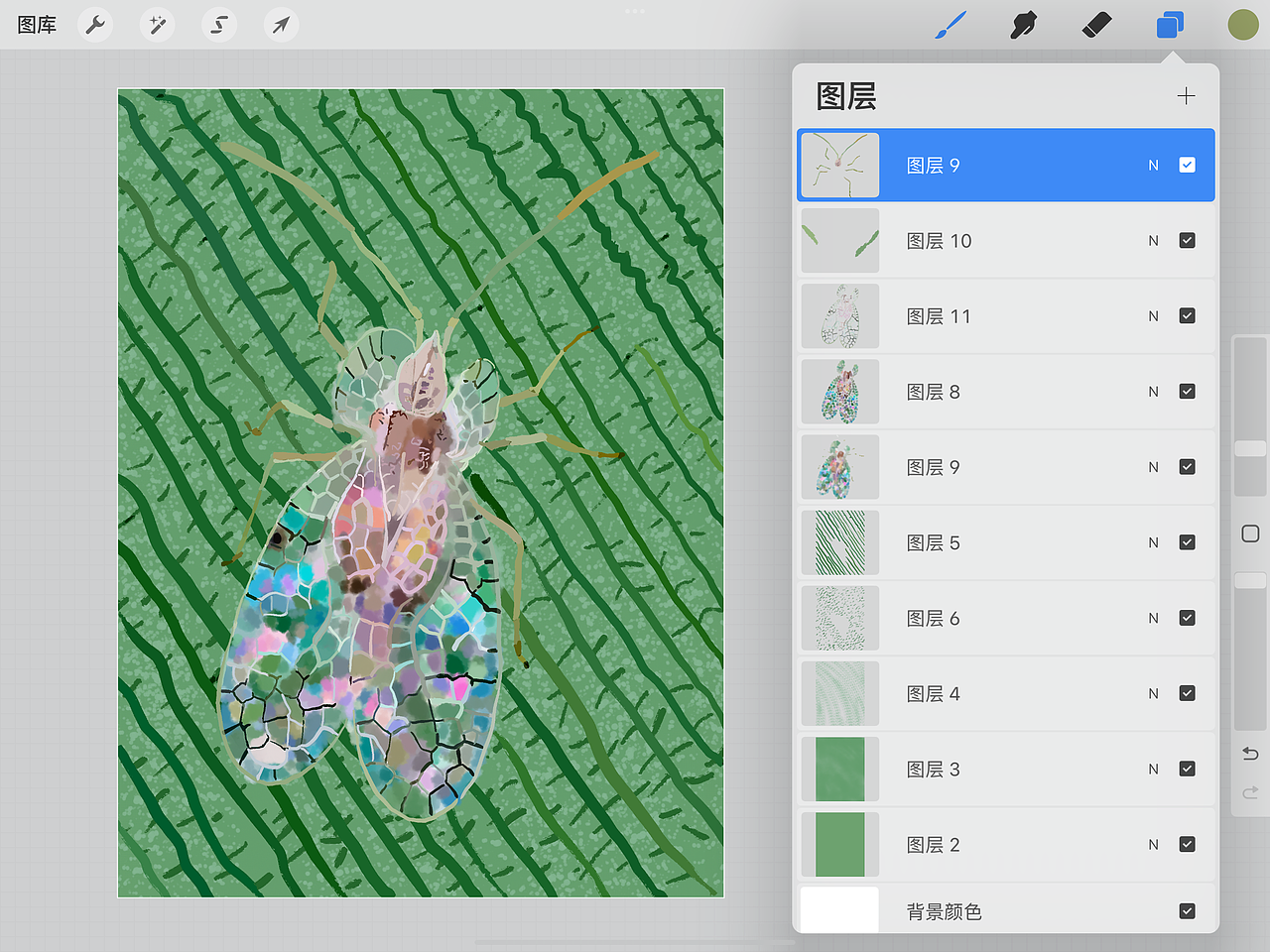Tap the 图层 10 thumbnail

pos(840,240)
